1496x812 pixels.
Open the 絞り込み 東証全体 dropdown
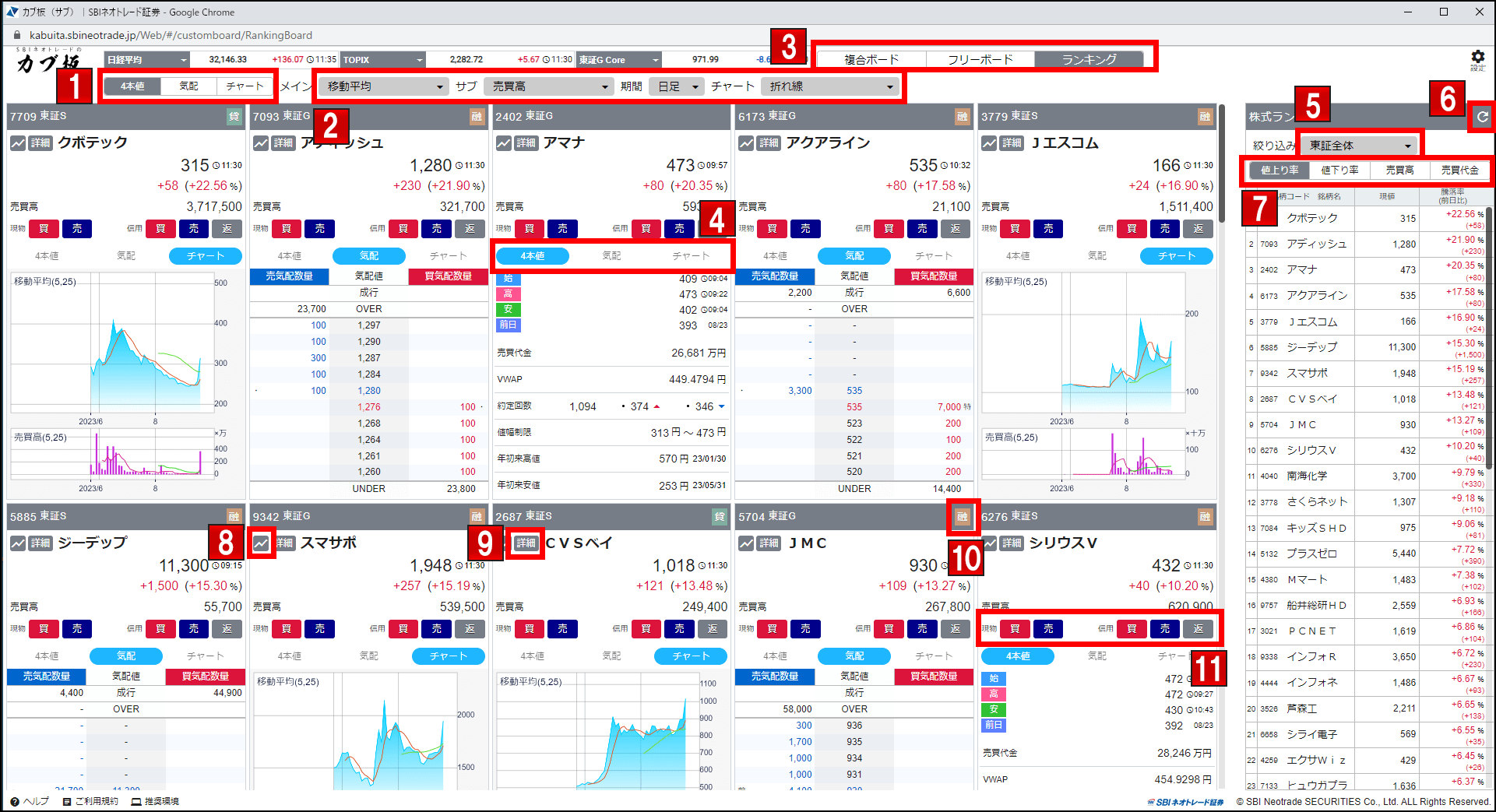1358,146
